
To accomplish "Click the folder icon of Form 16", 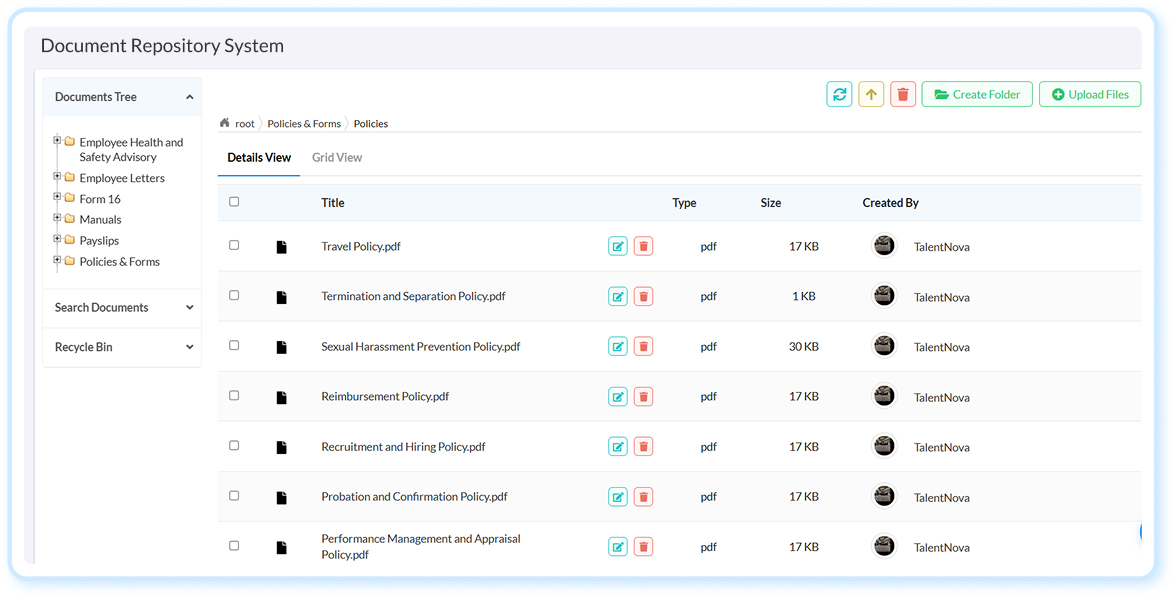I will pyautogui.click(x=70, y=198).
